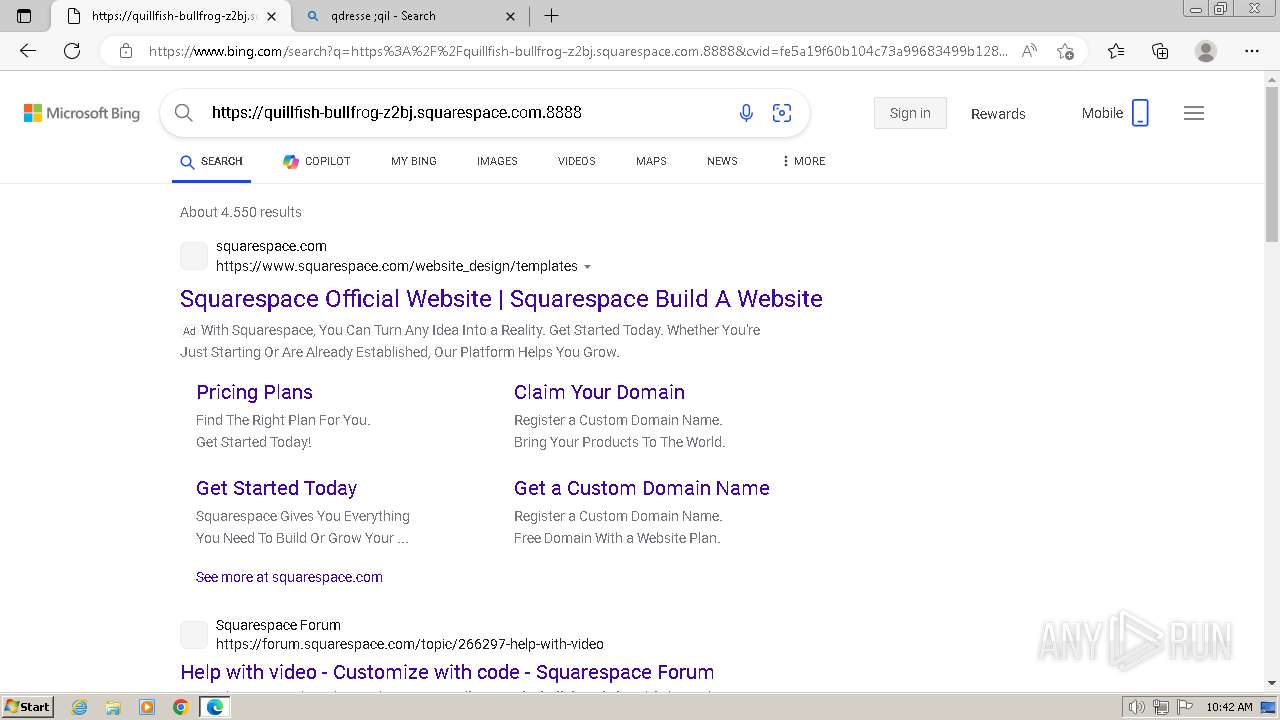Start voice search with the microphone icon
The image size is (1280, 720).
[746, 113]
